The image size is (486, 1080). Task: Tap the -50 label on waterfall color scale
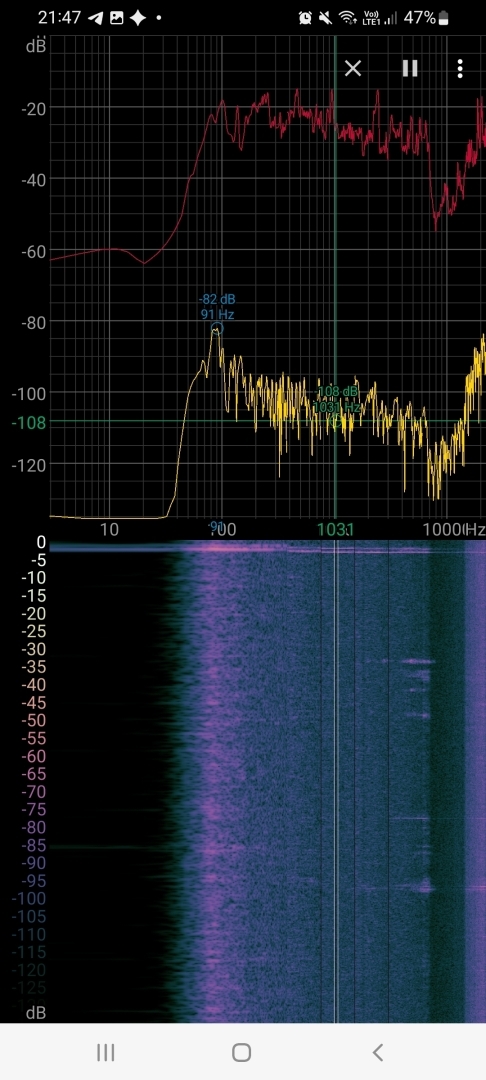coord(32,720)
